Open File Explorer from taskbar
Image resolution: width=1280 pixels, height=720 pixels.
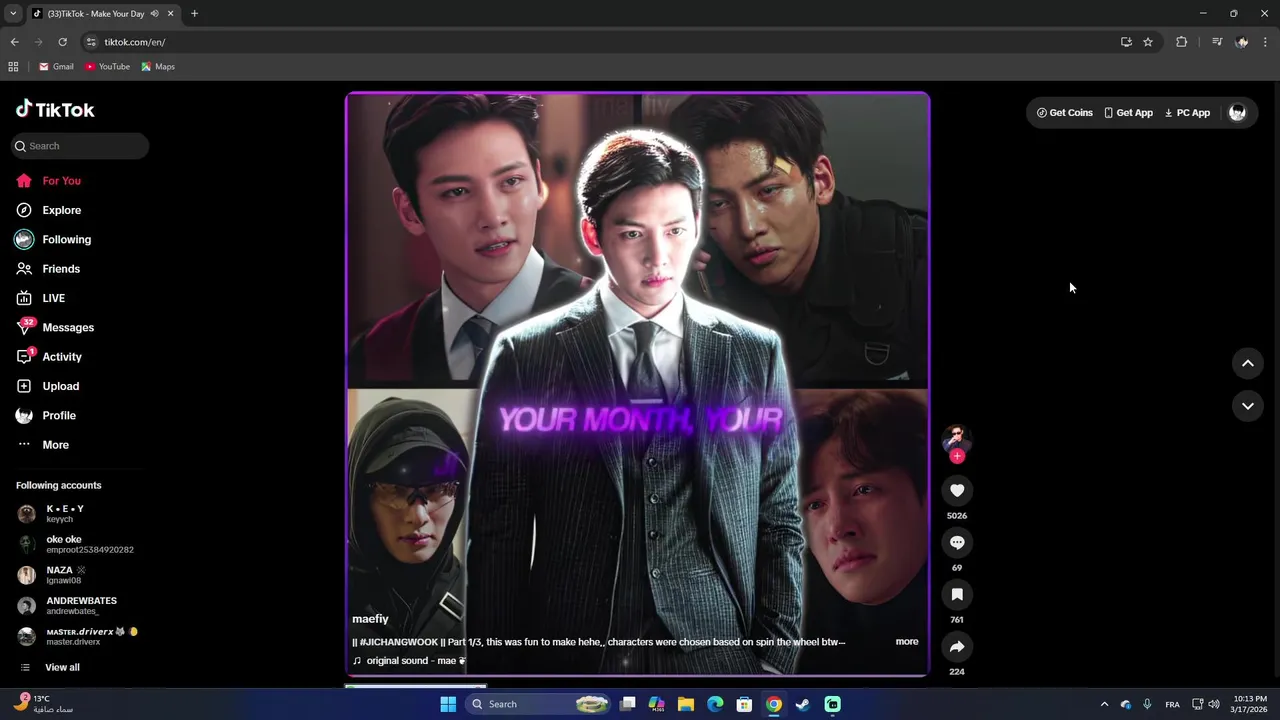click(x=686, y=704)
